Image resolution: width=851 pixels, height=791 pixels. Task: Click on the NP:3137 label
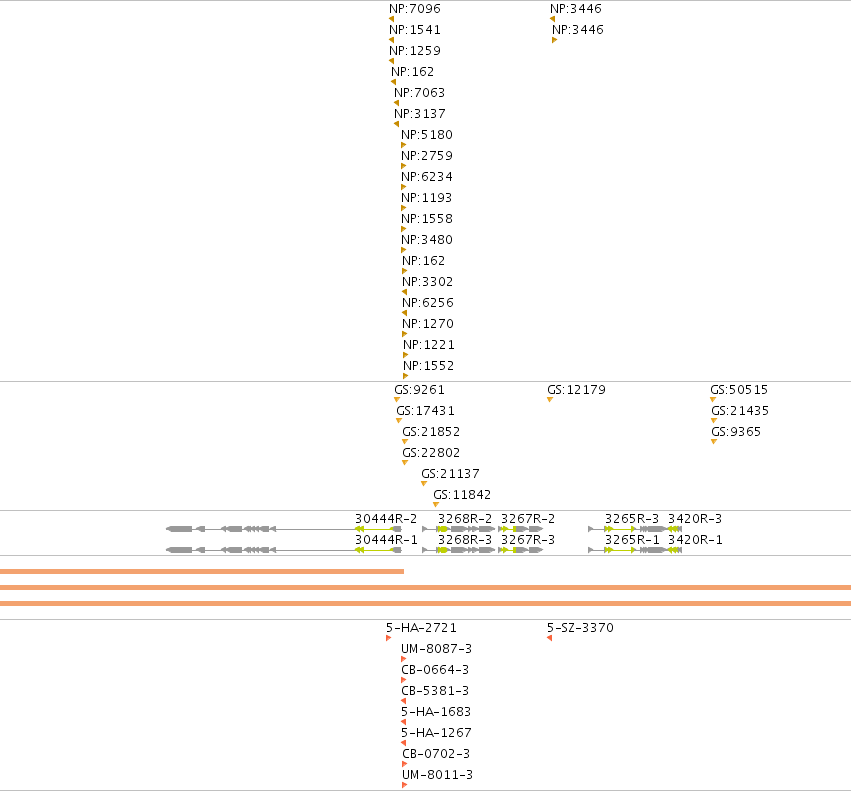click(420, 114)
